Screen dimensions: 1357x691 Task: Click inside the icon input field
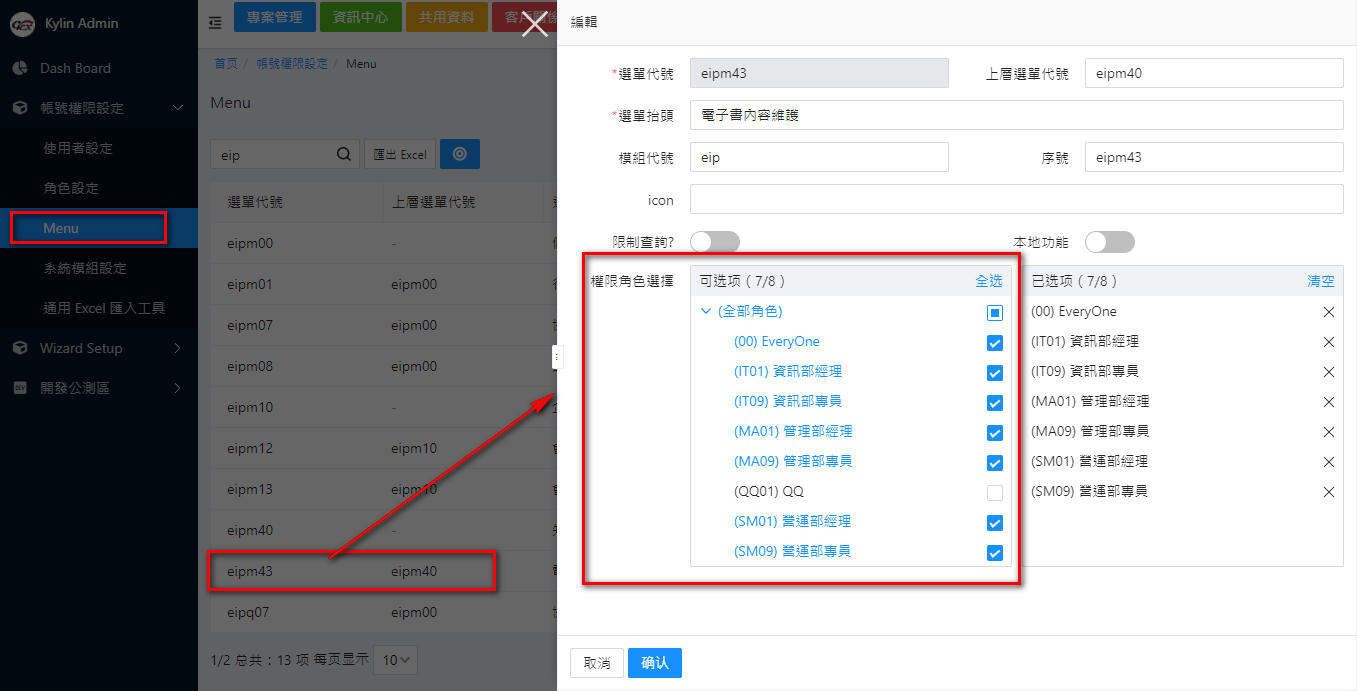(x=1016, y=200)
